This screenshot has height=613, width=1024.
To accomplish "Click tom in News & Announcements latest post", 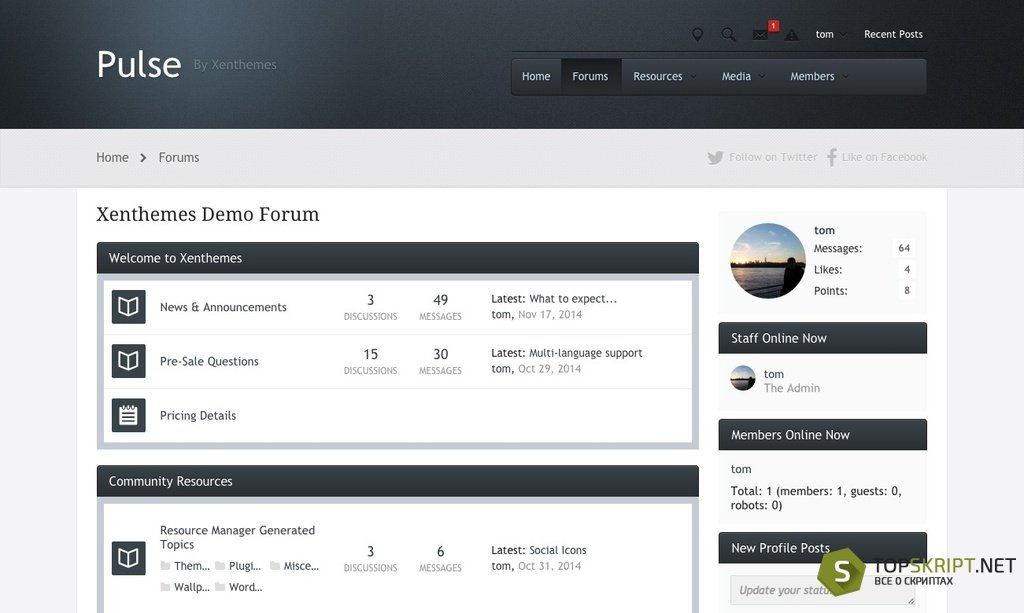I will click(501, 315).
